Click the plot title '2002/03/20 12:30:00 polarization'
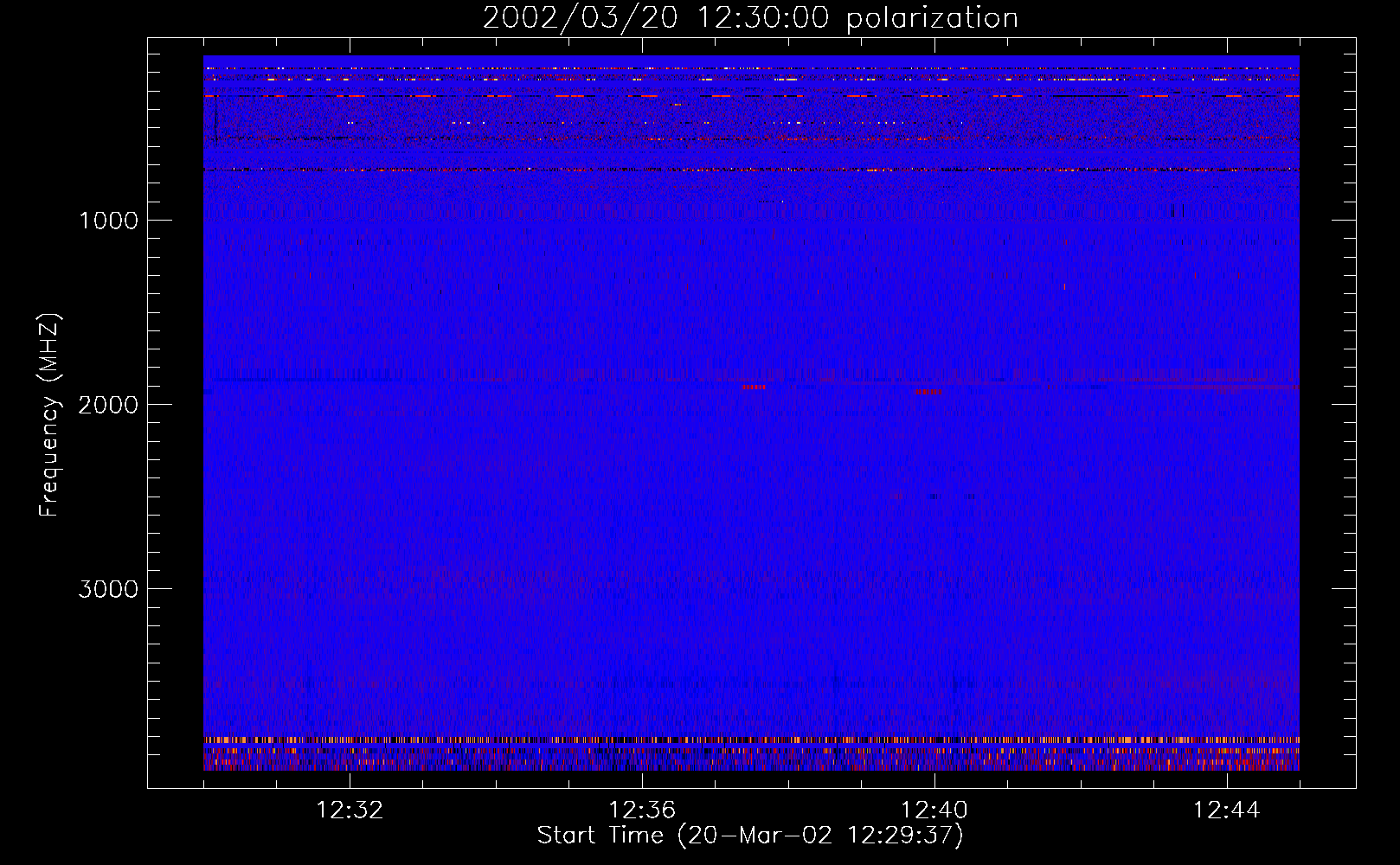1400x865 pixels. [750, 18]
